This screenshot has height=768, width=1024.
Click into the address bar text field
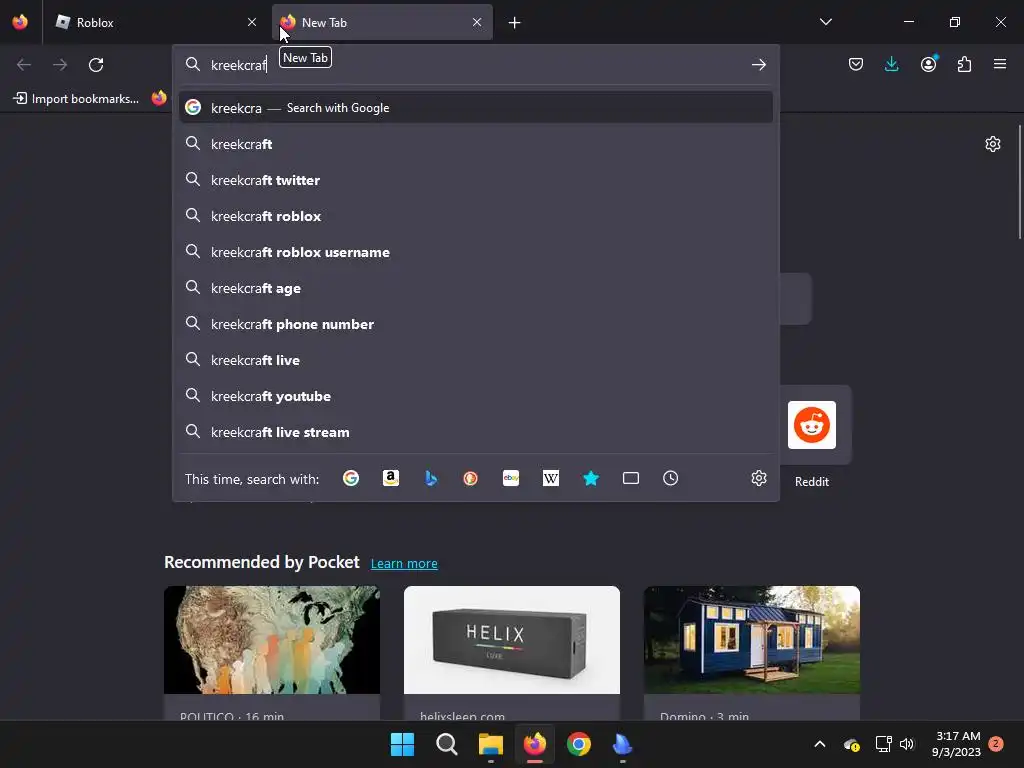click(477, 65)
